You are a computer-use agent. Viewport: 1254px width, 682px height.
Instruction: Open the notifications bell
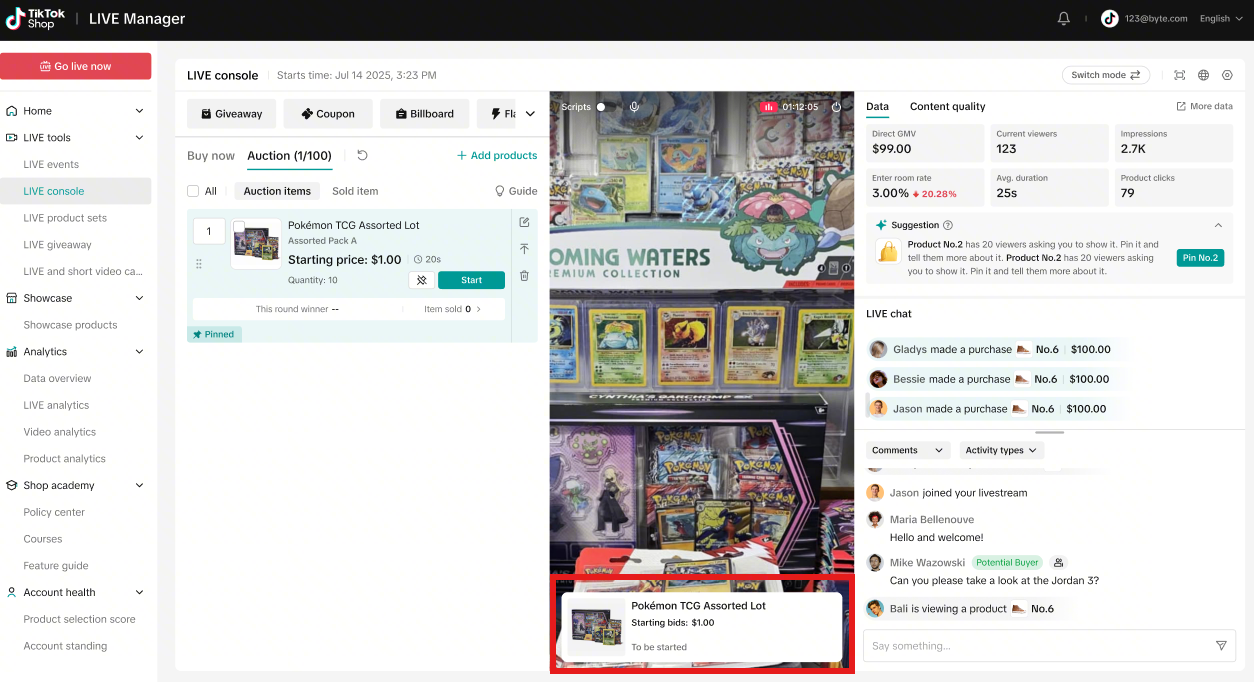1064,18
